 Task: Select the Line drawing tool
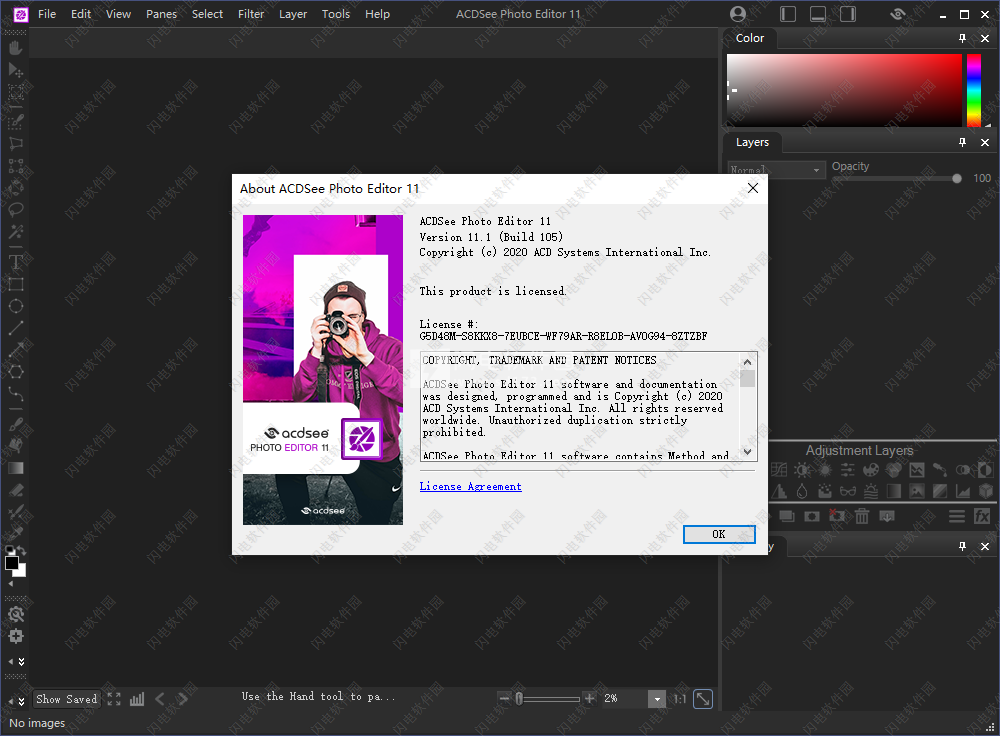click(16, 328)
